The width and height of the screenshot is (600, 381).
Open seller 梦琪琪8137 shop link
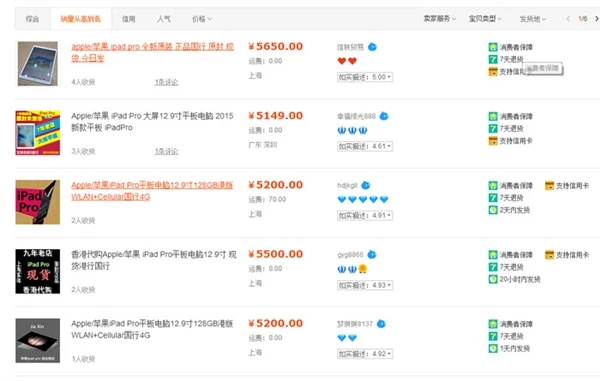point(355,324)
